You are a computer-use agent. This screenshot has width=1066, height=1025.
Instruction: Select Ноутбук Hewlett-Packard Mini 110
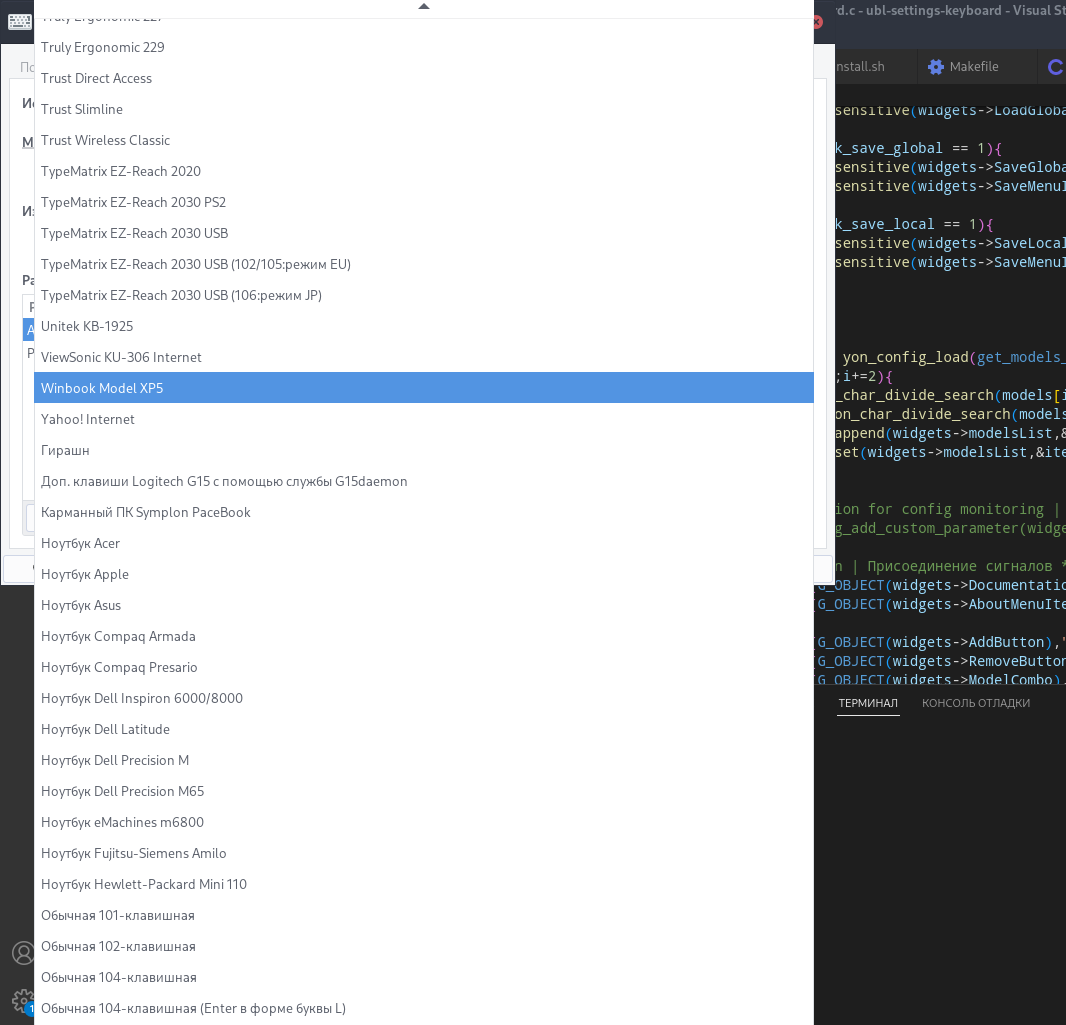click(424, 885)
